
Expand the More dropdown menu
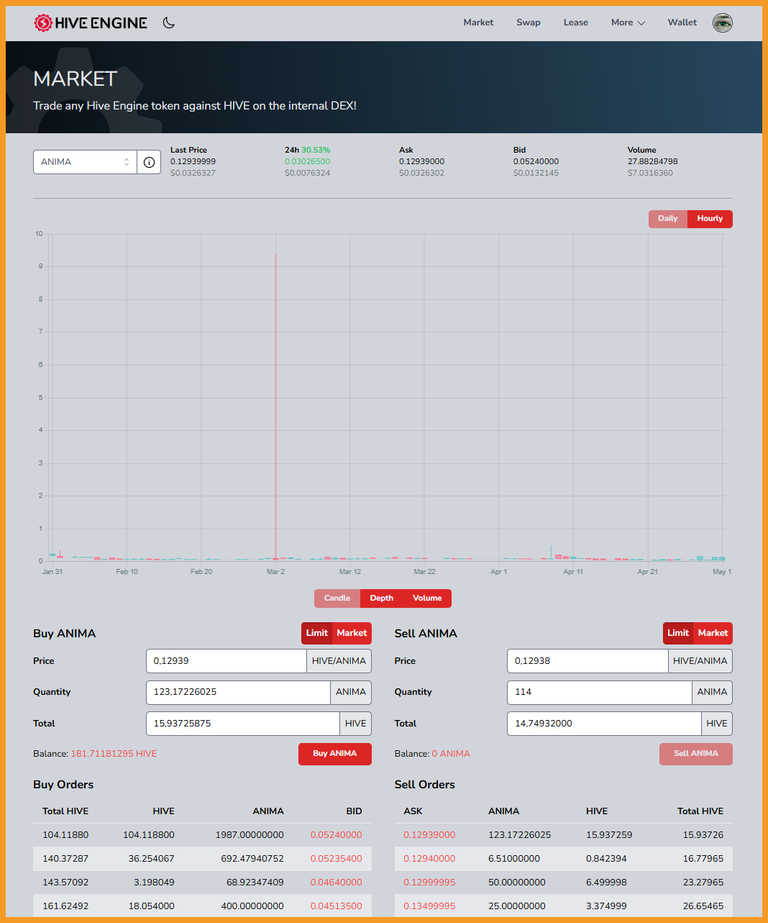(627, 22)
